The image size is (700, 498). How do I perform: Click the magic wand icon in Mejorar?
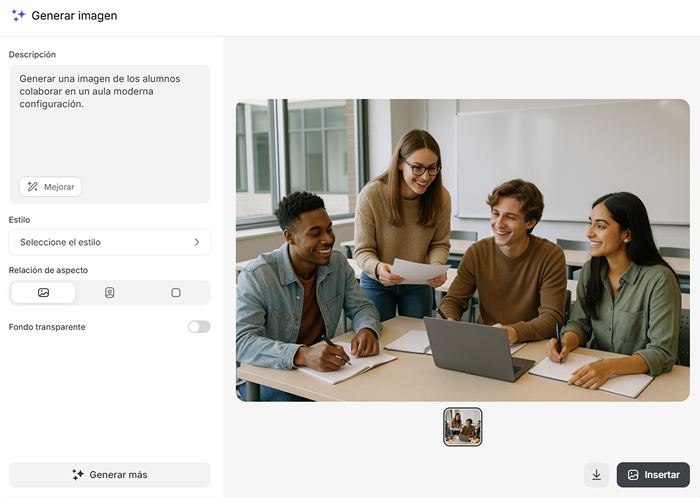[33, 187]
